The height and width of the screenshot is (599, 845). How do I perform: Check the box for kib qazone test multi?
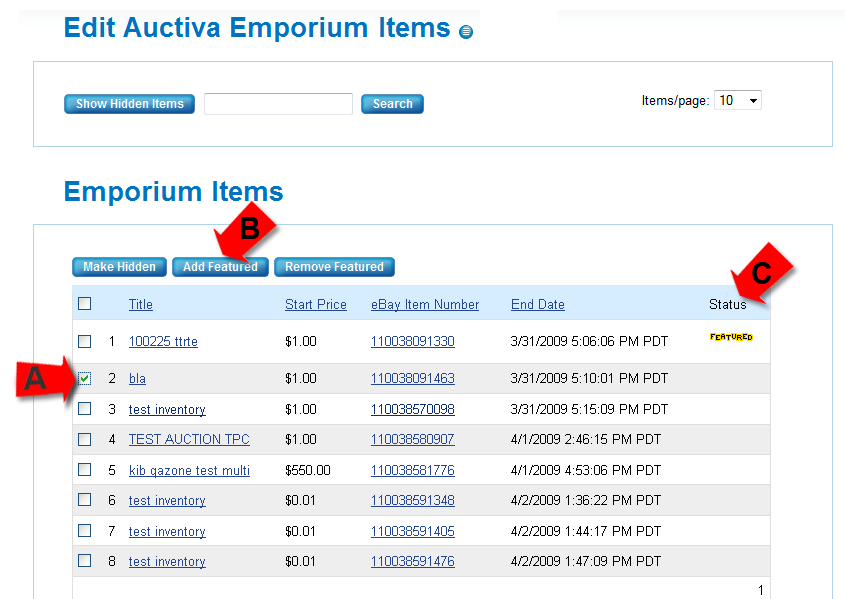click(x=85, y=470)
